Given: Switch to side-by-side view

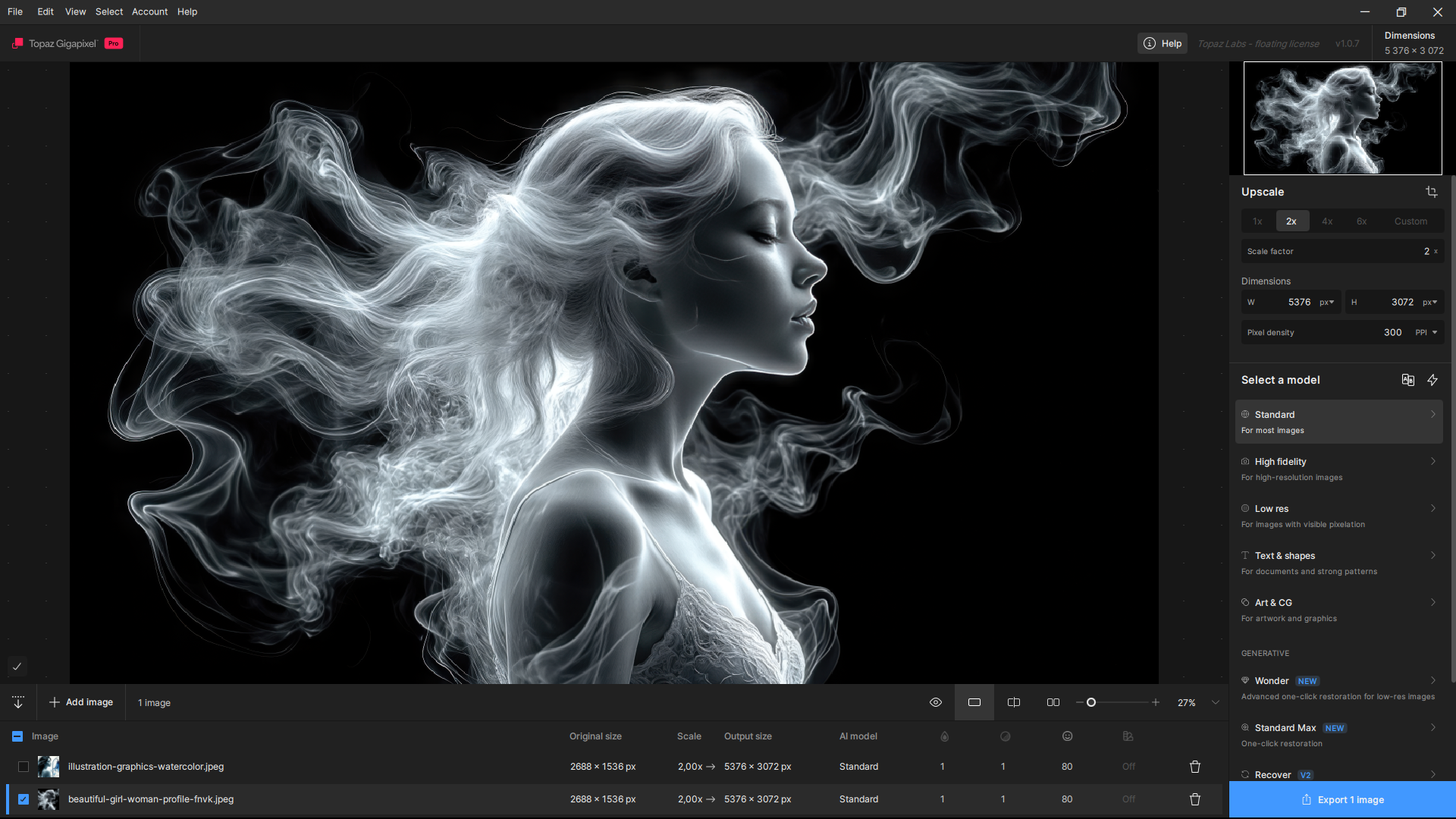Looking at the screenshot, I should [x=1053, y=702].
